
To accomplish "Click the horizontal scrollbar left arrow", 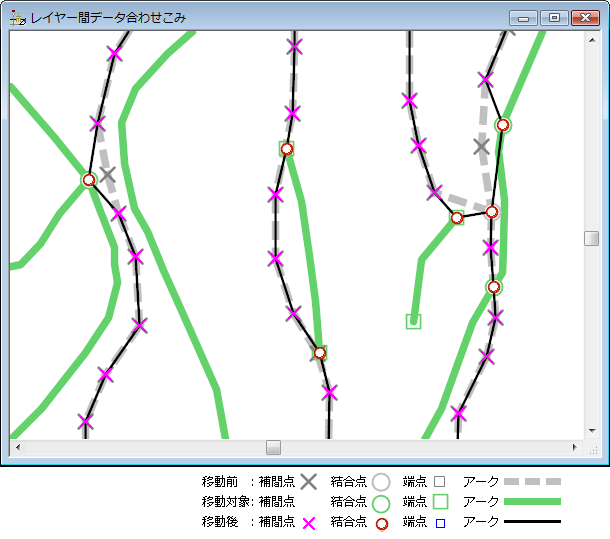I will pyautogui.click(x=18, y=448).
